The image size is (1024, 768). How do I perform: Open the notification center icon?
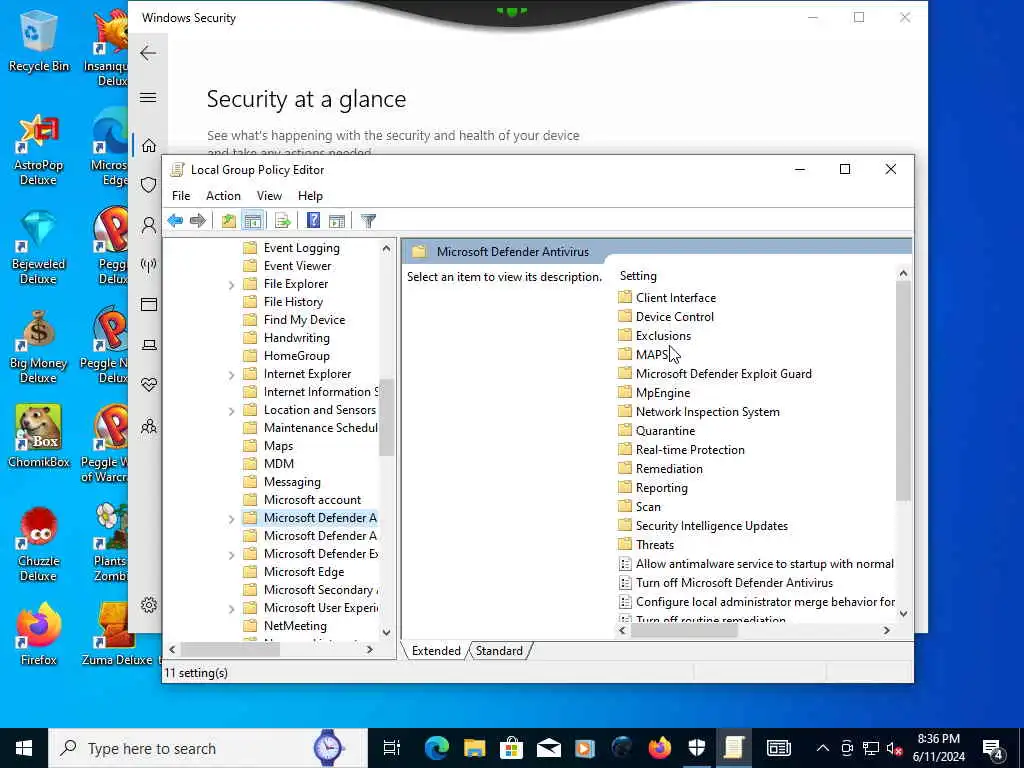pos(993,749)
